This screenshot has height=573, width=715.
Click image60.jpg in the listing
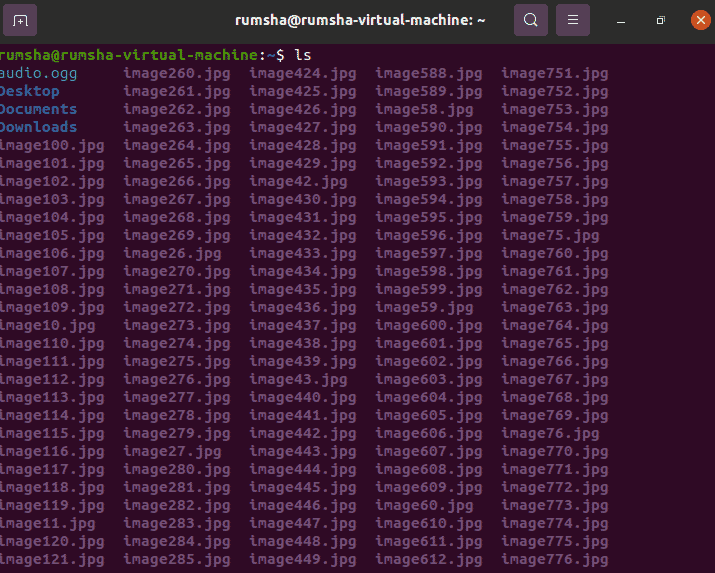425,506
